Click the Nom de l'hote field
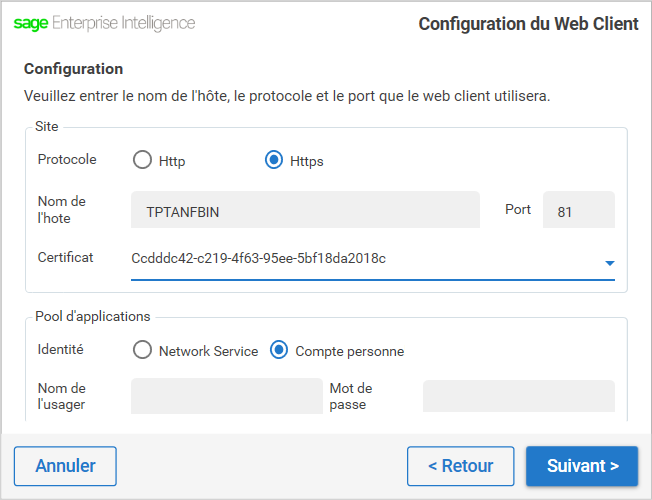Image resolution: width=652 pixels, height=500 pixels. click(x=305, y=211)
